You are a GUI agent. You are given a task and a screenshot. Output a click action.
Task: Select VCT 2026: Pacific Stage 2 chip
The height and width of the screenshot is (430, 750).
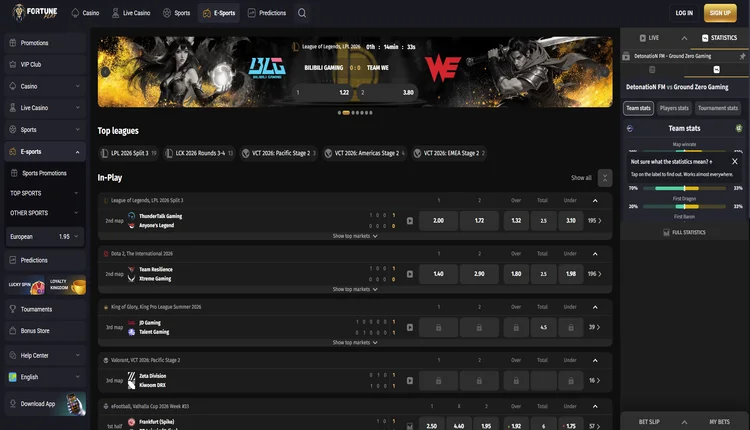pos(279,153)
